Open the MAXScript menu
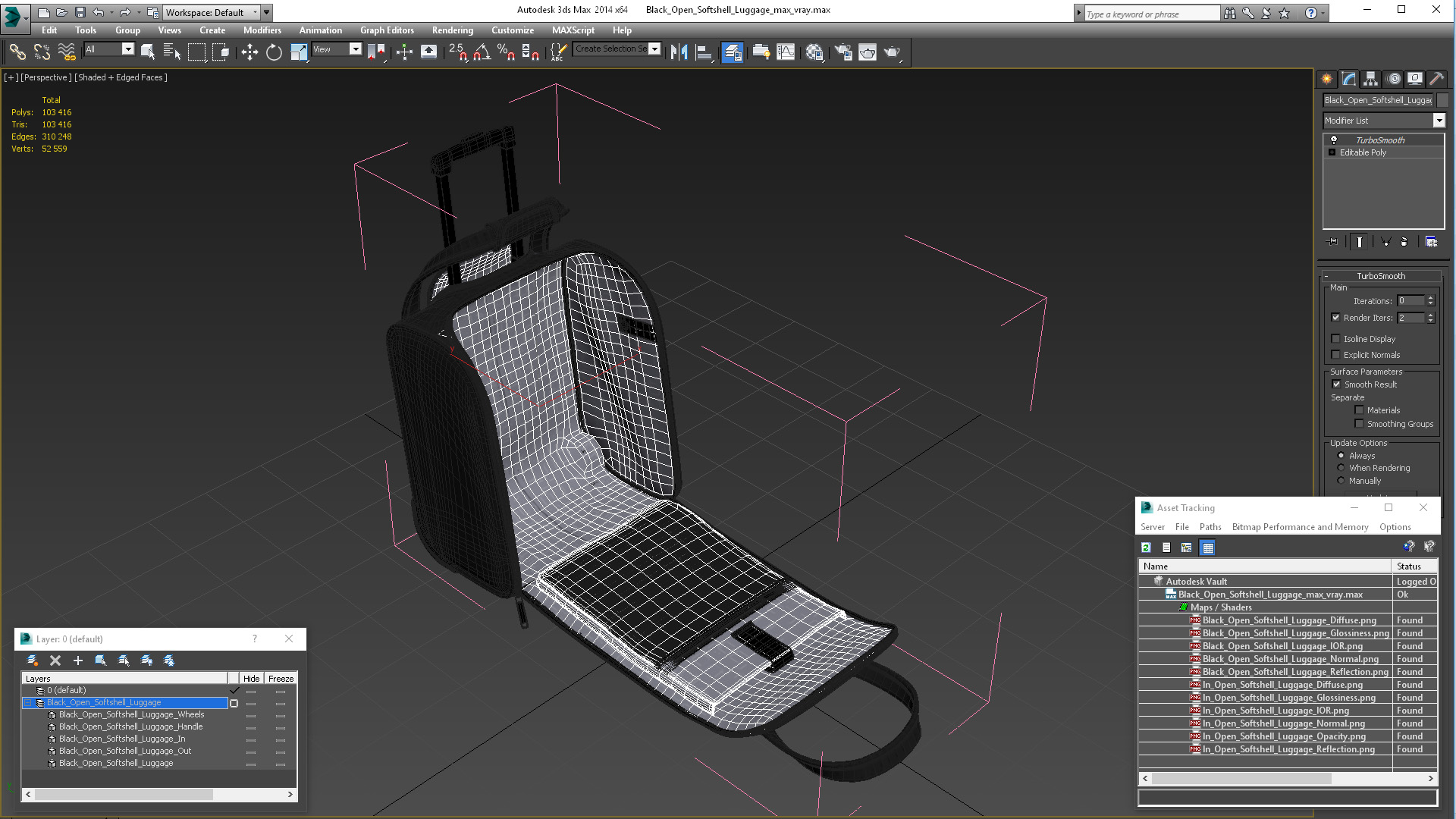Image resolution: width=1456 pixels, height=819 pixels. point(573,30)
